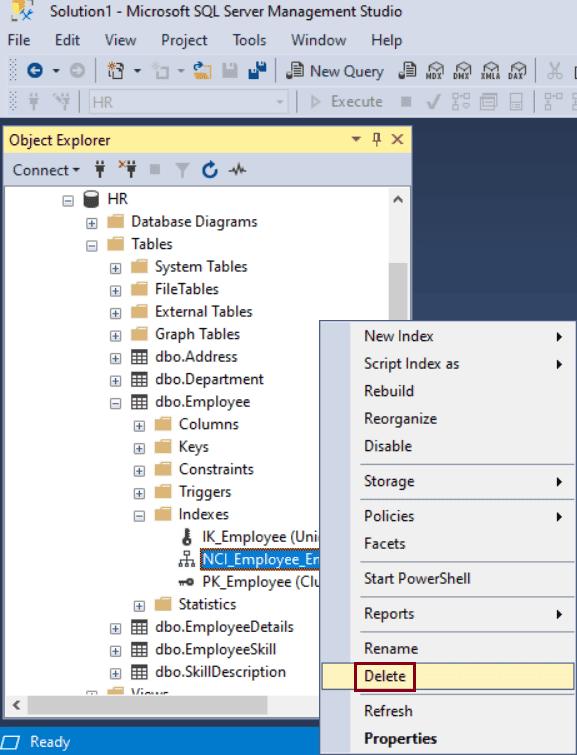Select the dbo.EmployeeSkill table
Screen dimensions: 577x755
pos(215,650)
